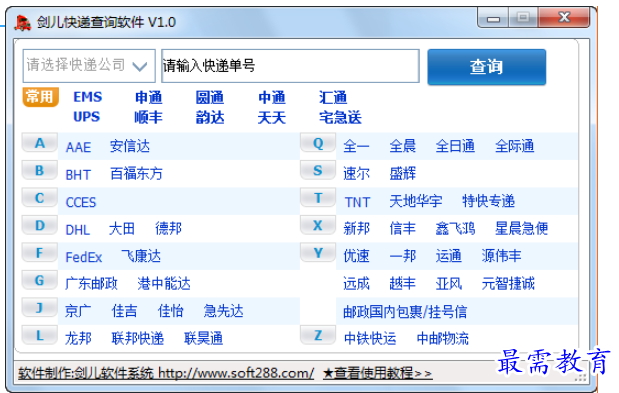
Task: Select DHL courier
Action: coord(78,230)
